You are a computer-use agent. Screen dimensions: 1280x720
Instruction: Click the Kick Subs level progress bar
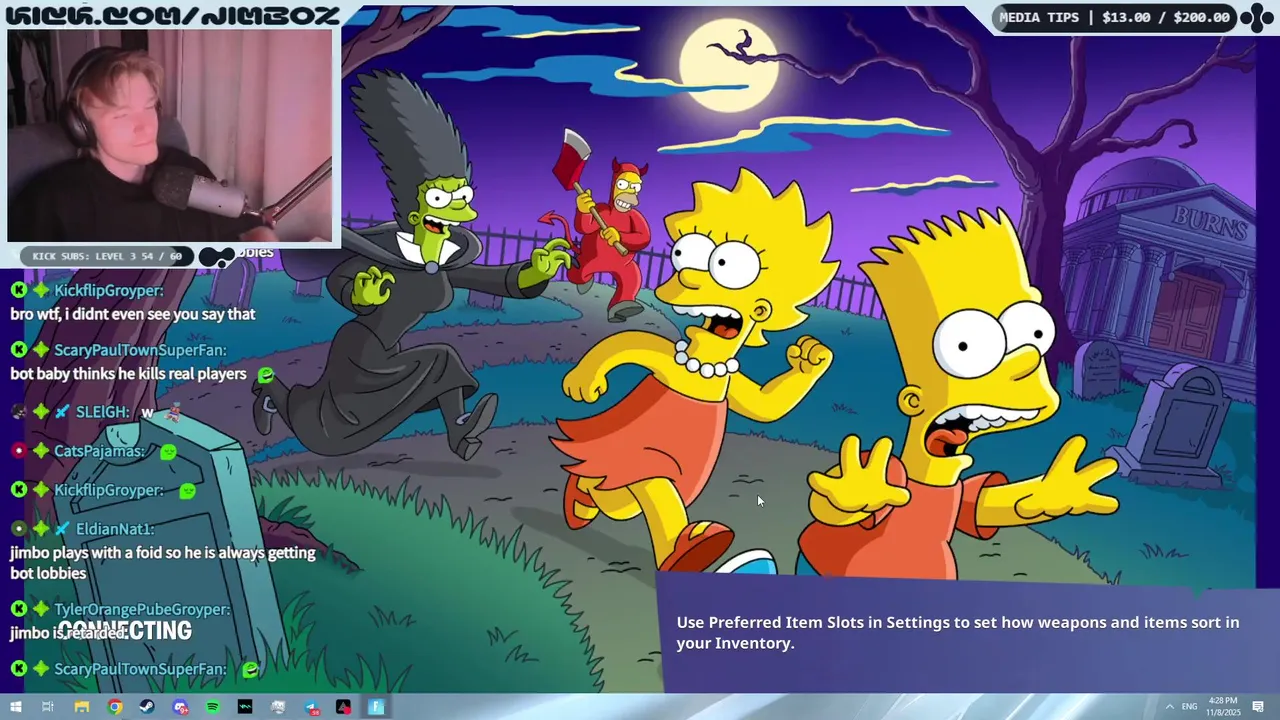[x=107, y=256]
